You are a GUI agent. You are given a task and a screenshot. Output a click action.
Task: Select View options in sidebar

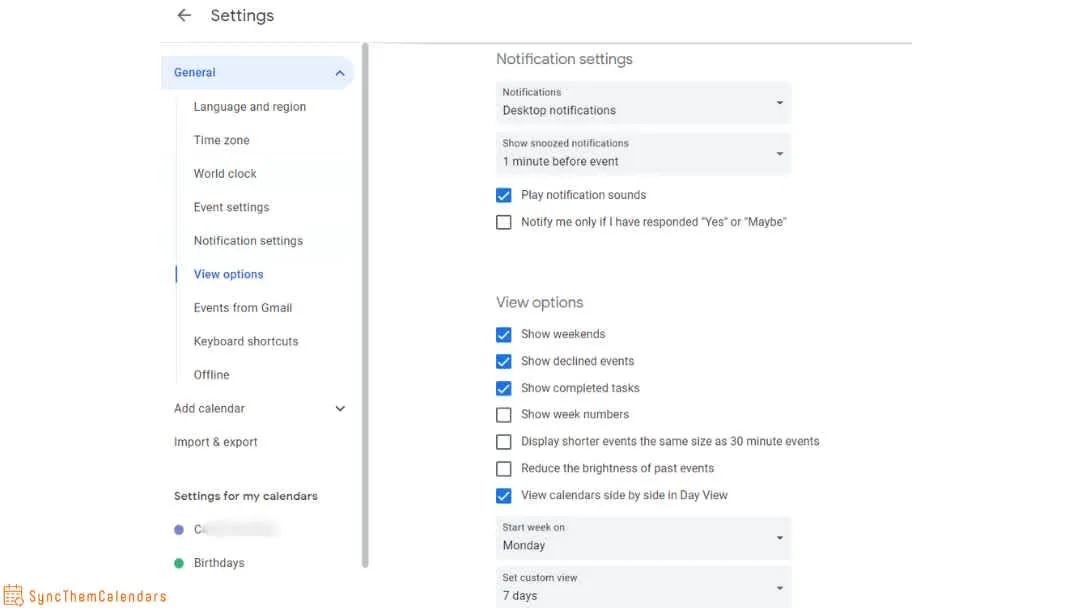point(228,274)
